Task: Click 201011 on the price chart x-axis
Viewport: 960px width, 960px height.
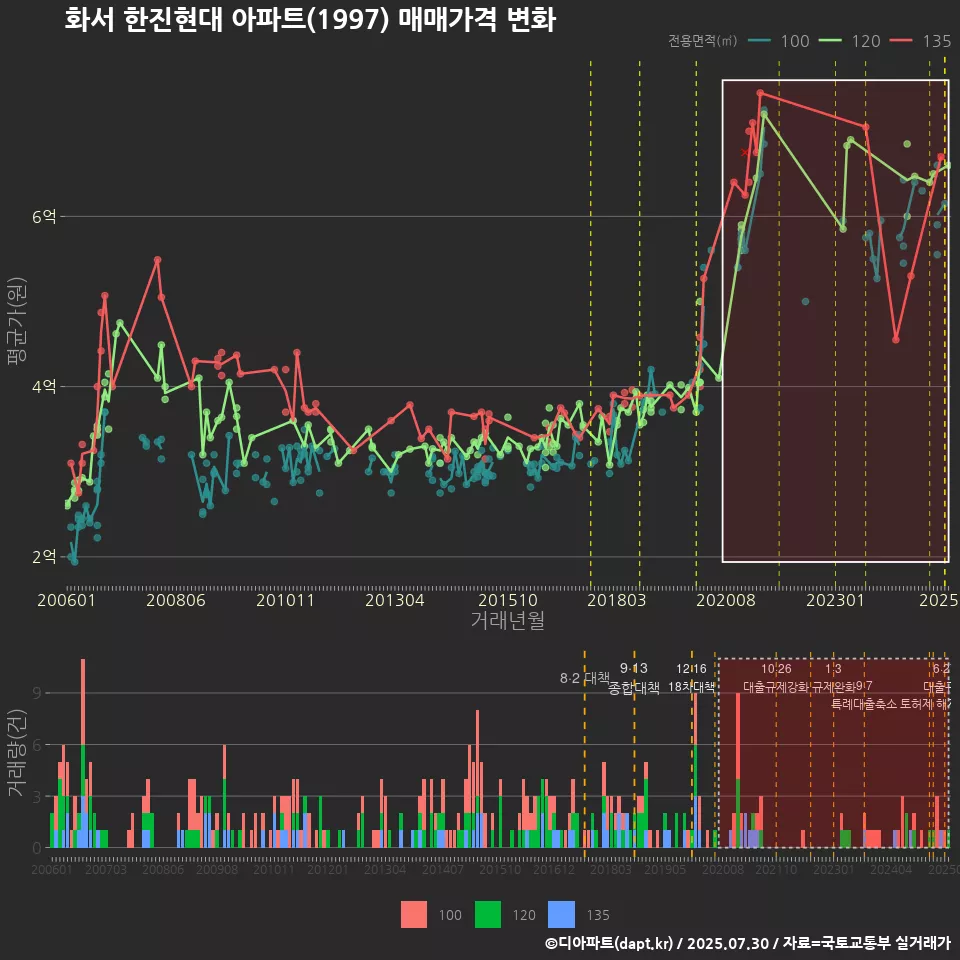Action: click(x=285, y=600)
